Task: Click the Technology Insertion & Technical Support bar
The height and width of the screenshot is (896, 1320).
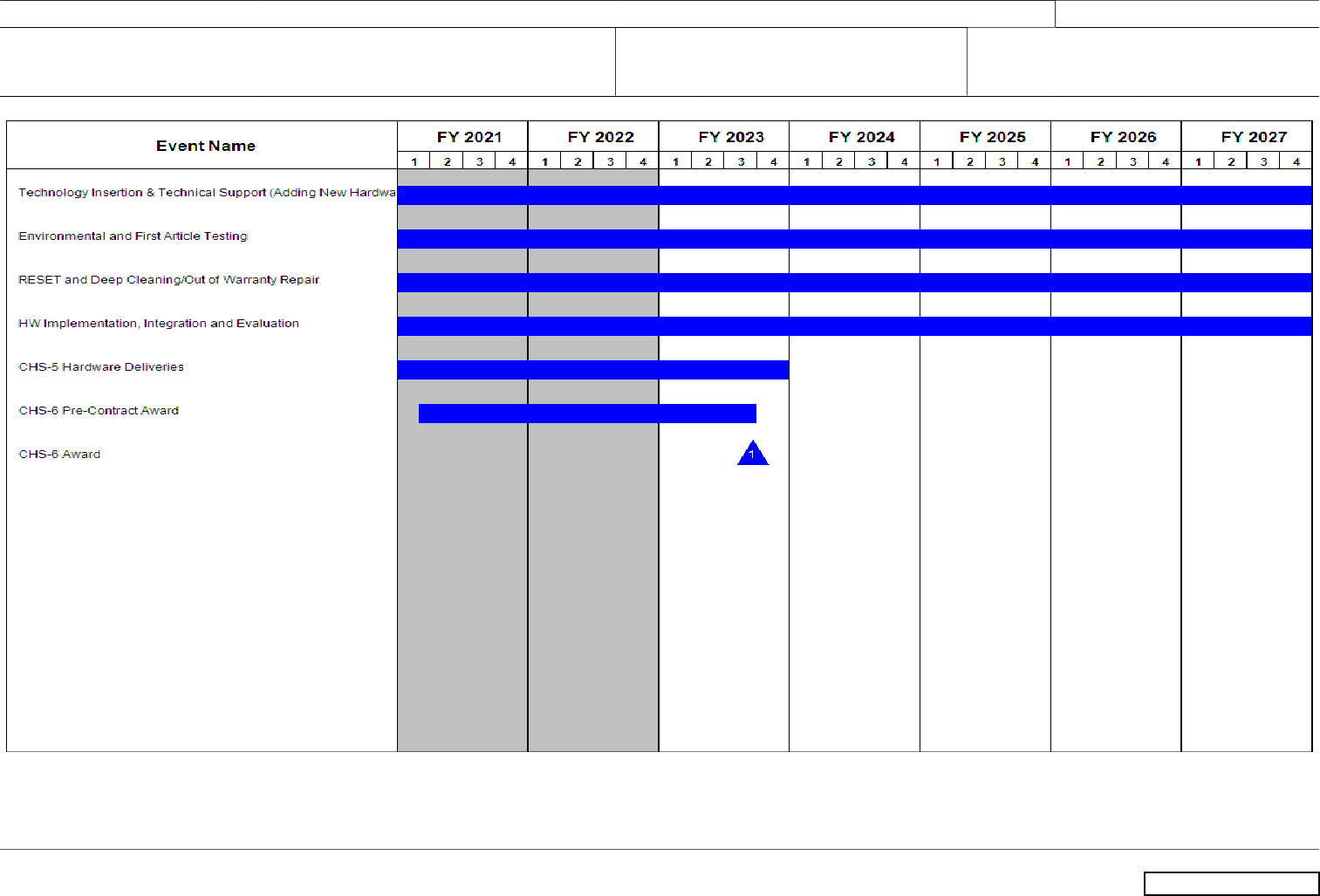Action: [854, 195]
